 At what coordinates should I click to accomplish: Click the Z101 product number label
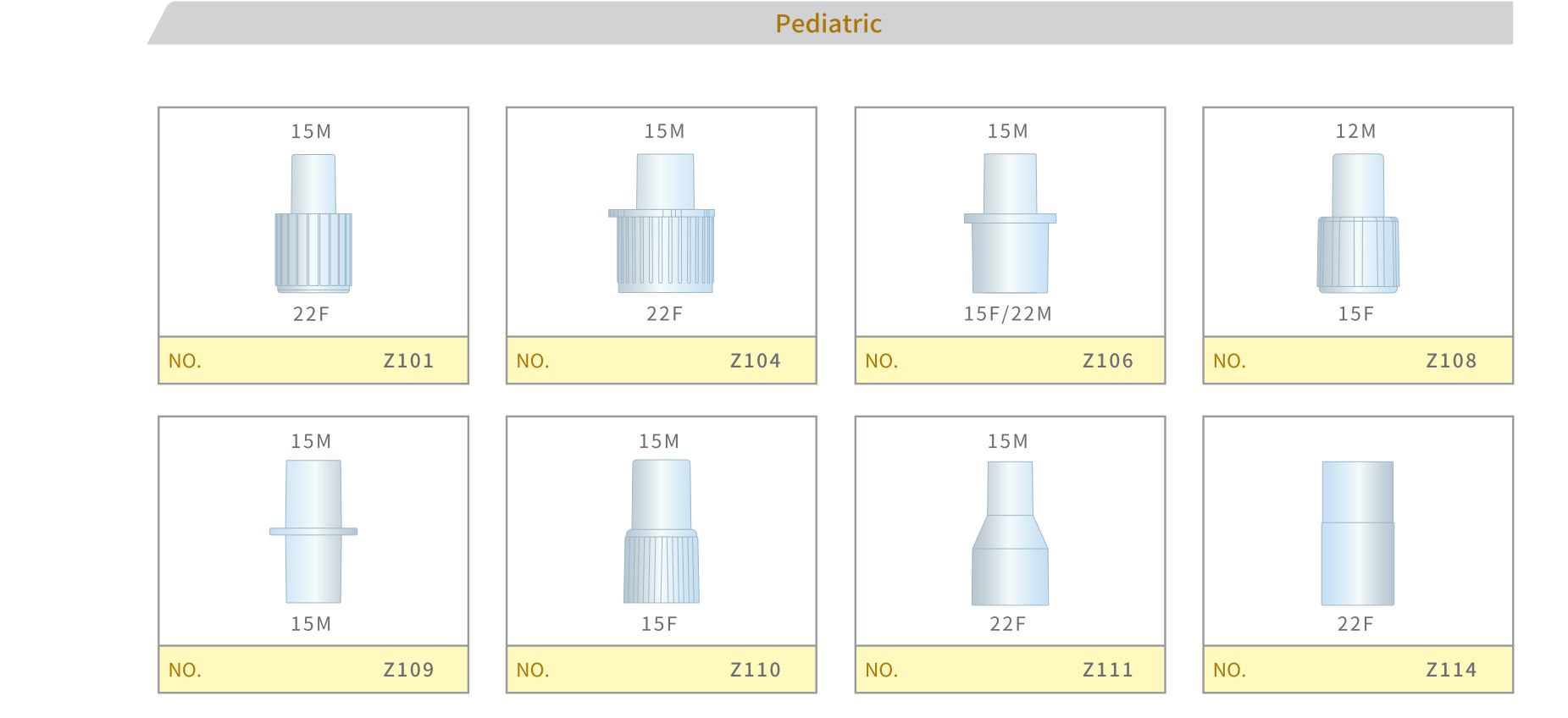tap(408, 361)
